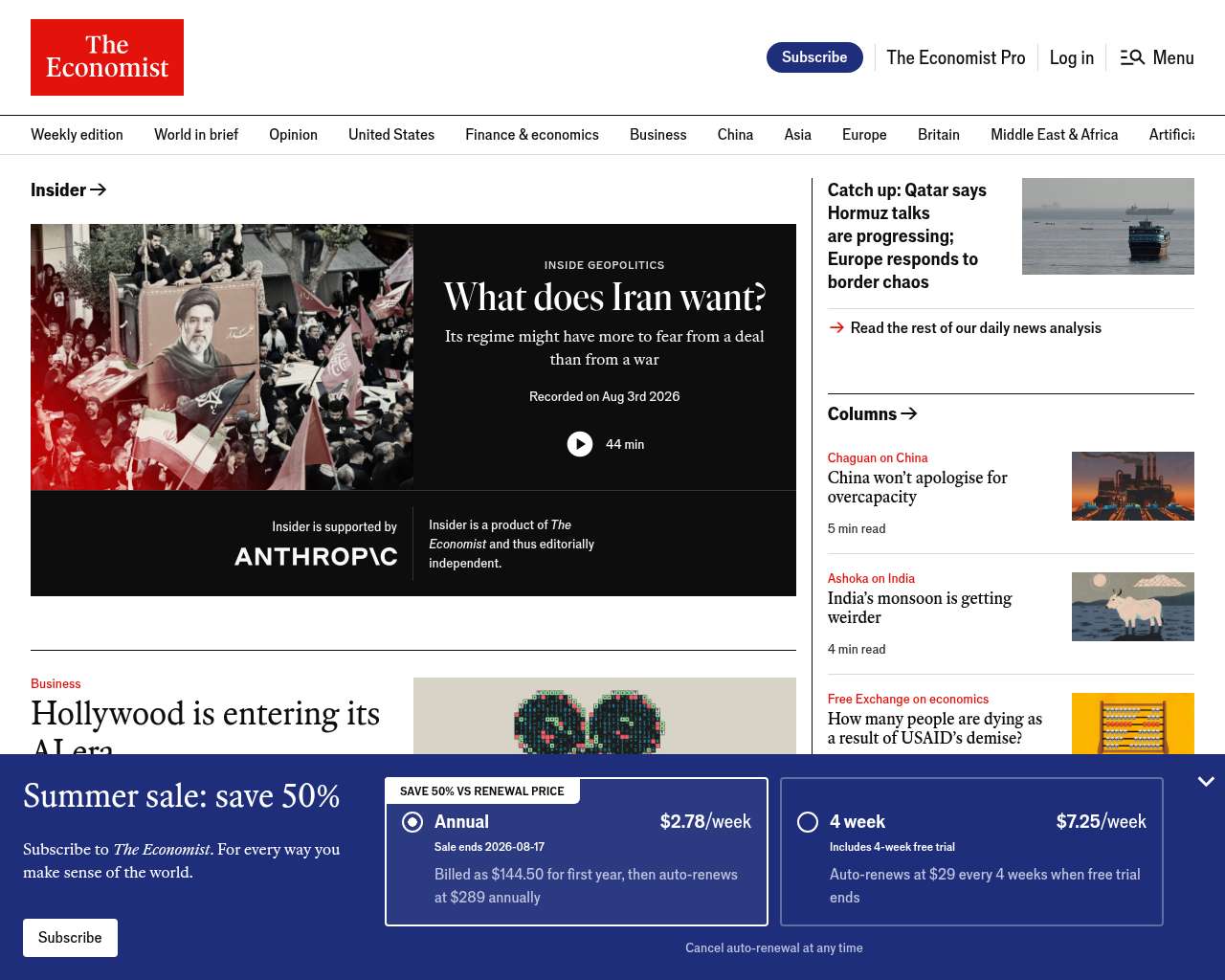This screenshot has height=980, width=1225.
Task: Open The Economist Pro link
Action: click(x=955, y=57)
